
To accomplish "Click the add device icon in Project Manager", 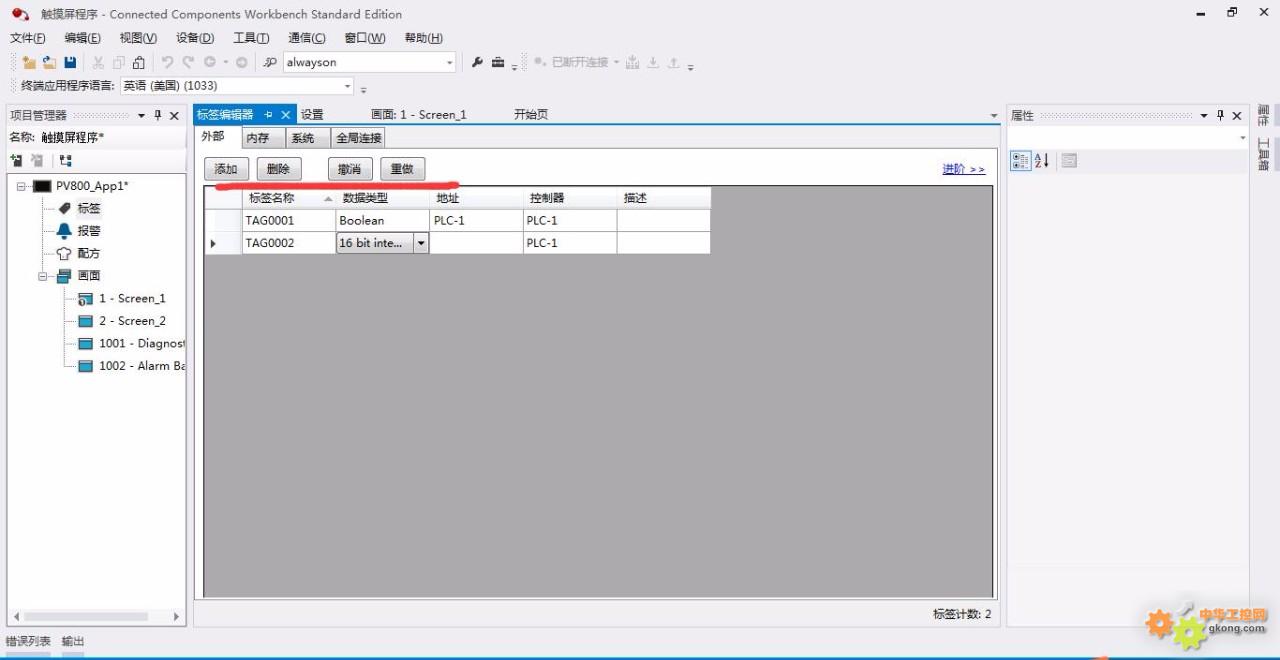I will coord(16,160).
